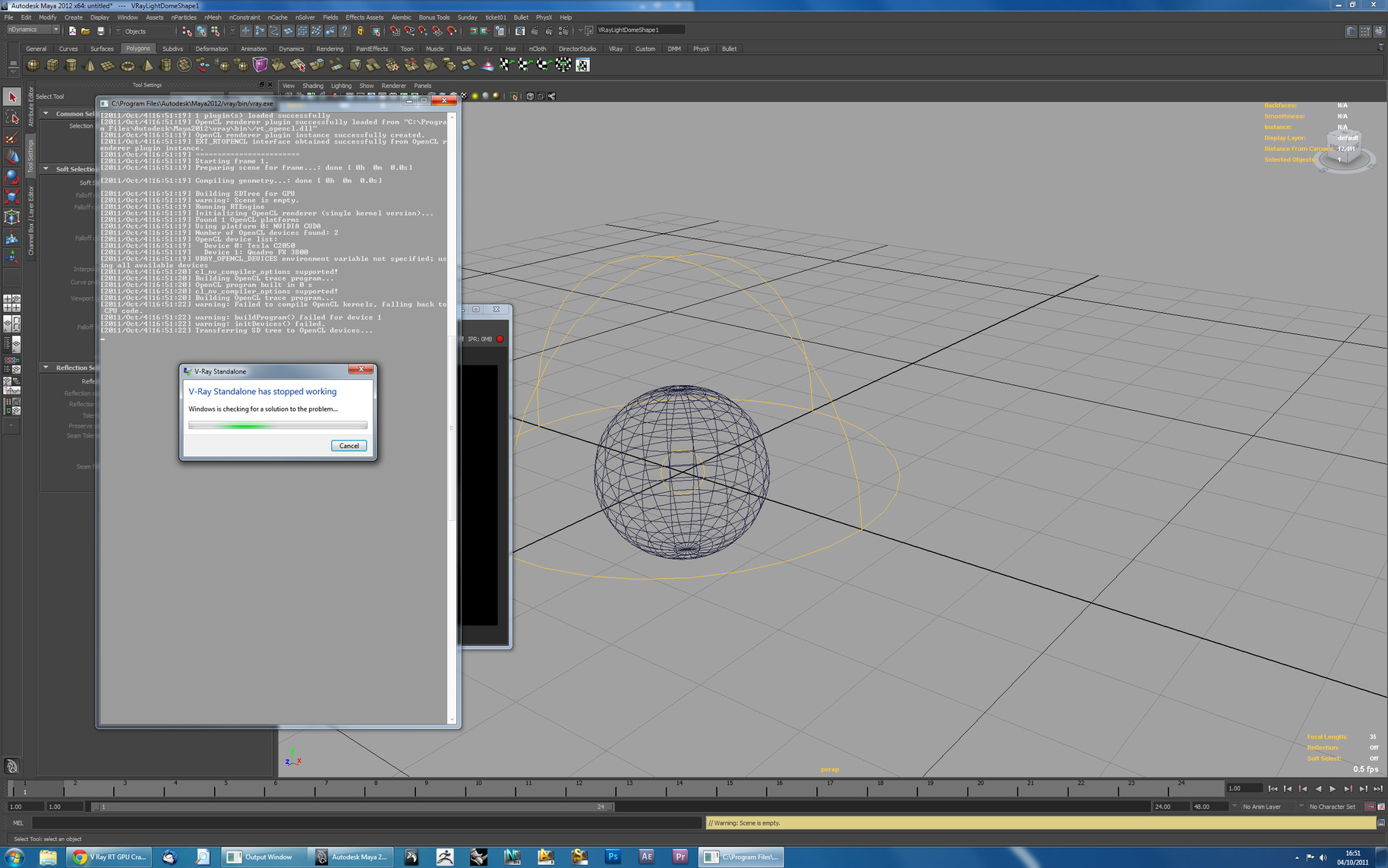This screenshot has height=868, width=1388.
Task: Select the arrow Select Tool in toolbox
Action: [12, 96]
